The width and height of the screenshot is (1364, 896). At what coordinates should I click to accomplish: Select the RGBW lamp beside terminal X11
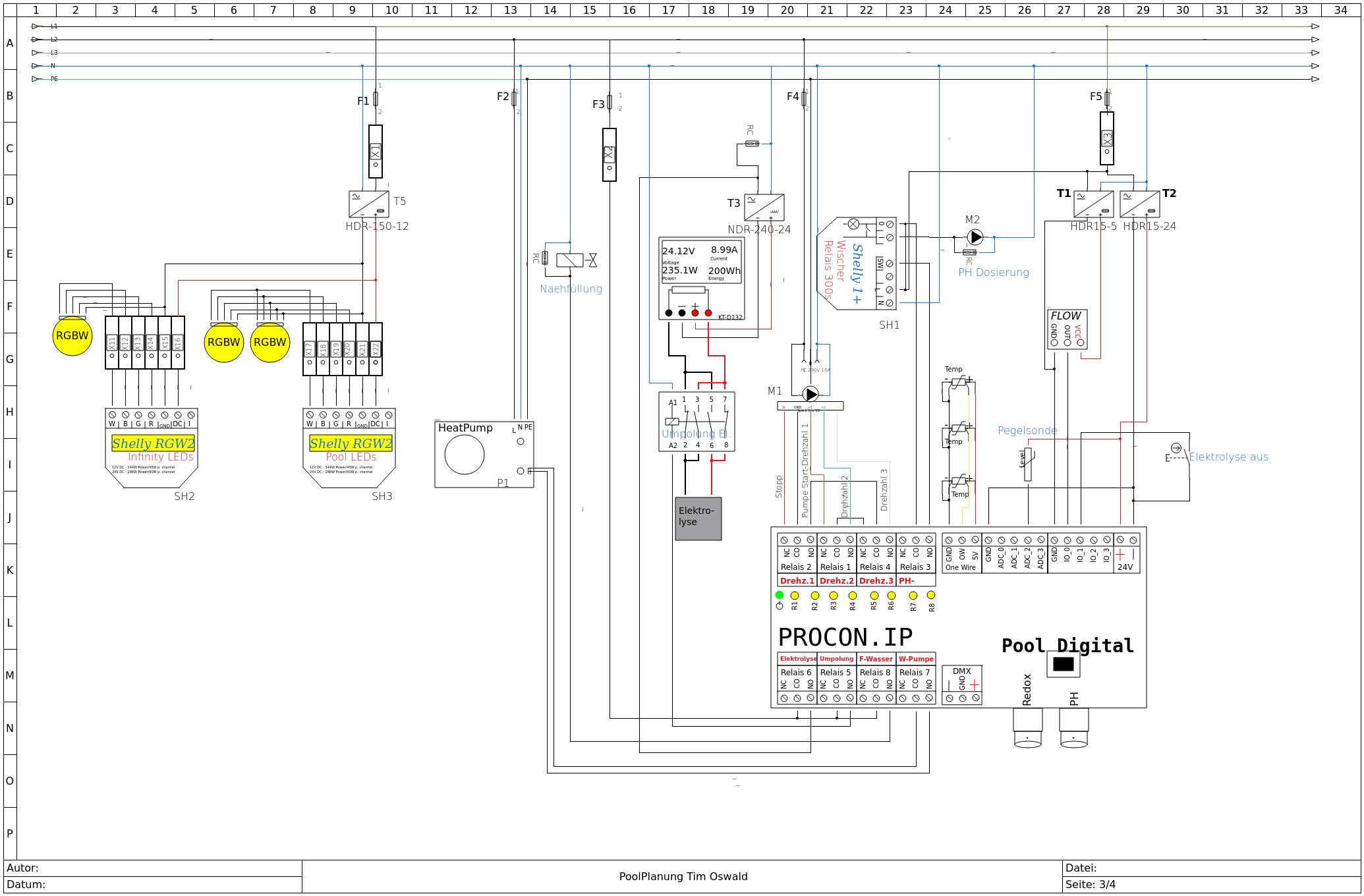tap(72, 336)
